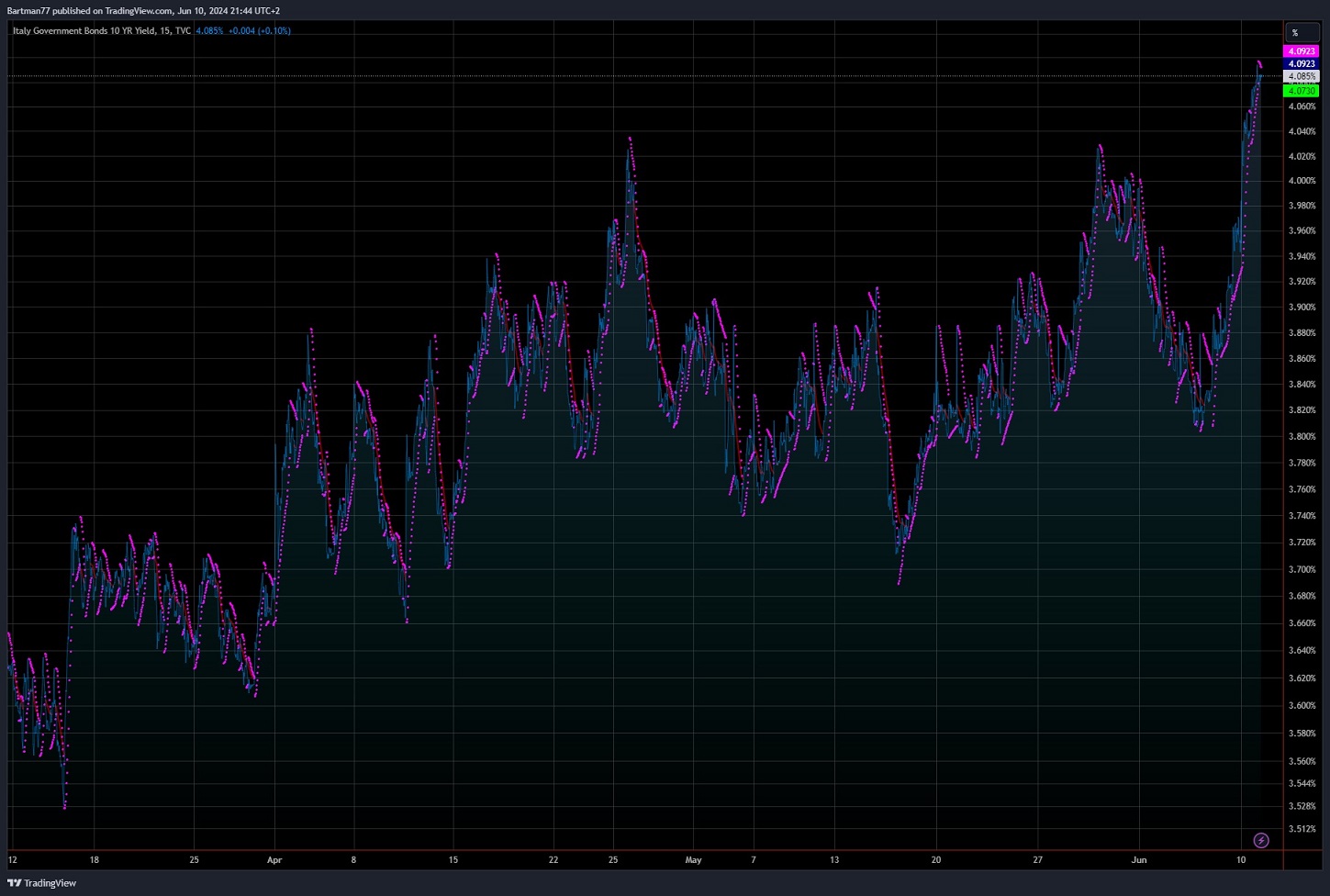This screenshot has width=1330, height=896.
Task: Click the blue 4.085% legend value
Action: coord(209,31)
